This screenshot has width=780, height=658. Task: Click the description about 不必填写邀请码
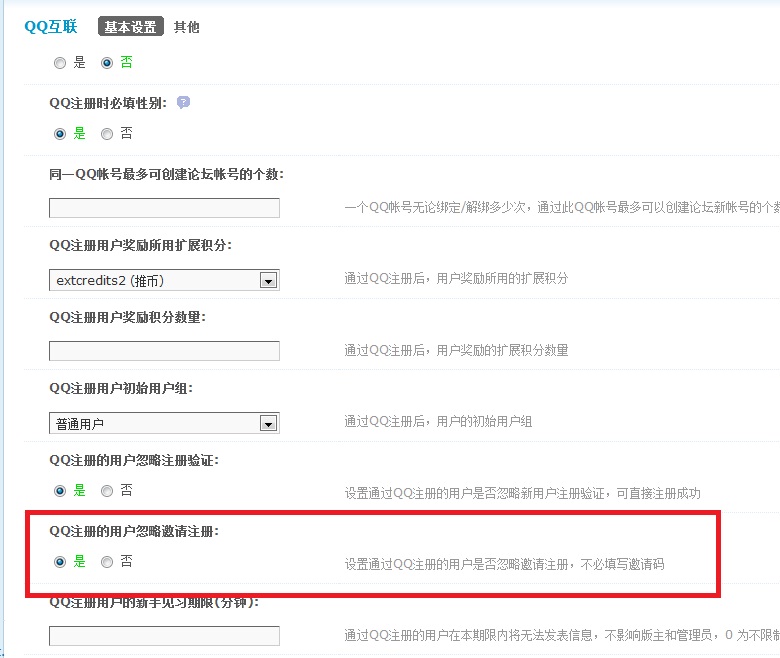(504, 564)
